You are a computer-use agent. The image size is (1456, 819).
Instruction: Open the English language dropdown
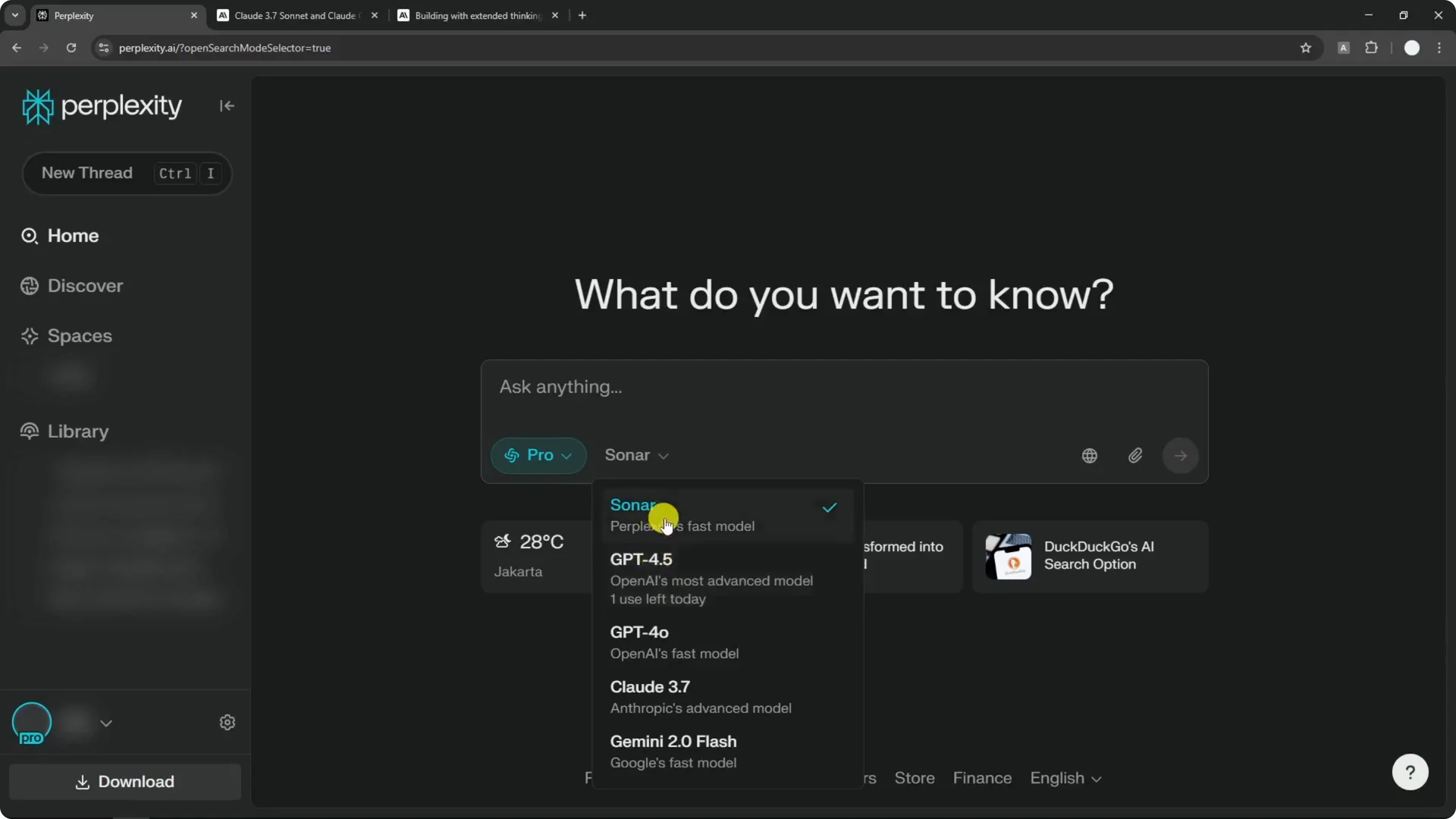(1065, 779)
